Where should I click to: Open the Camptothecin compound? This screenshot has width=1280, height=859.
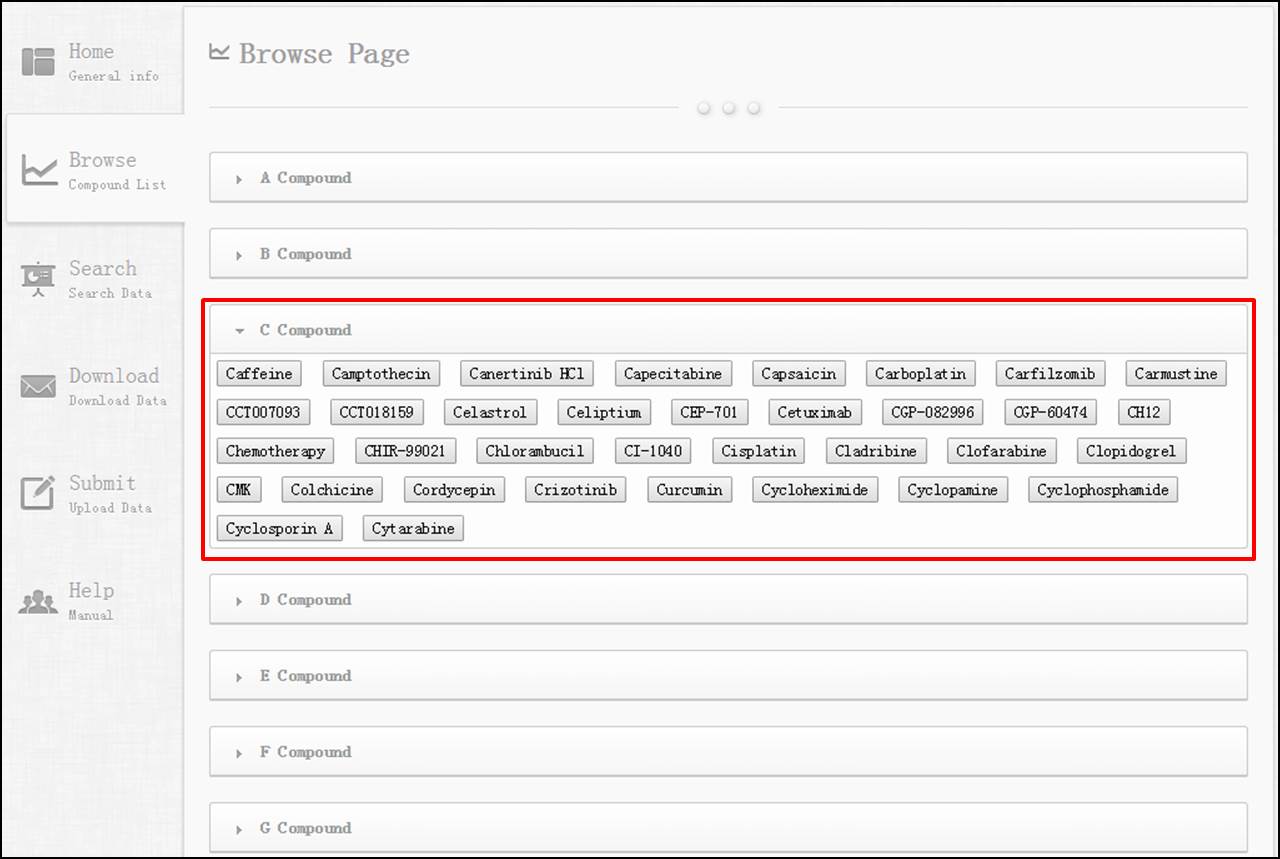coord(381,374)
